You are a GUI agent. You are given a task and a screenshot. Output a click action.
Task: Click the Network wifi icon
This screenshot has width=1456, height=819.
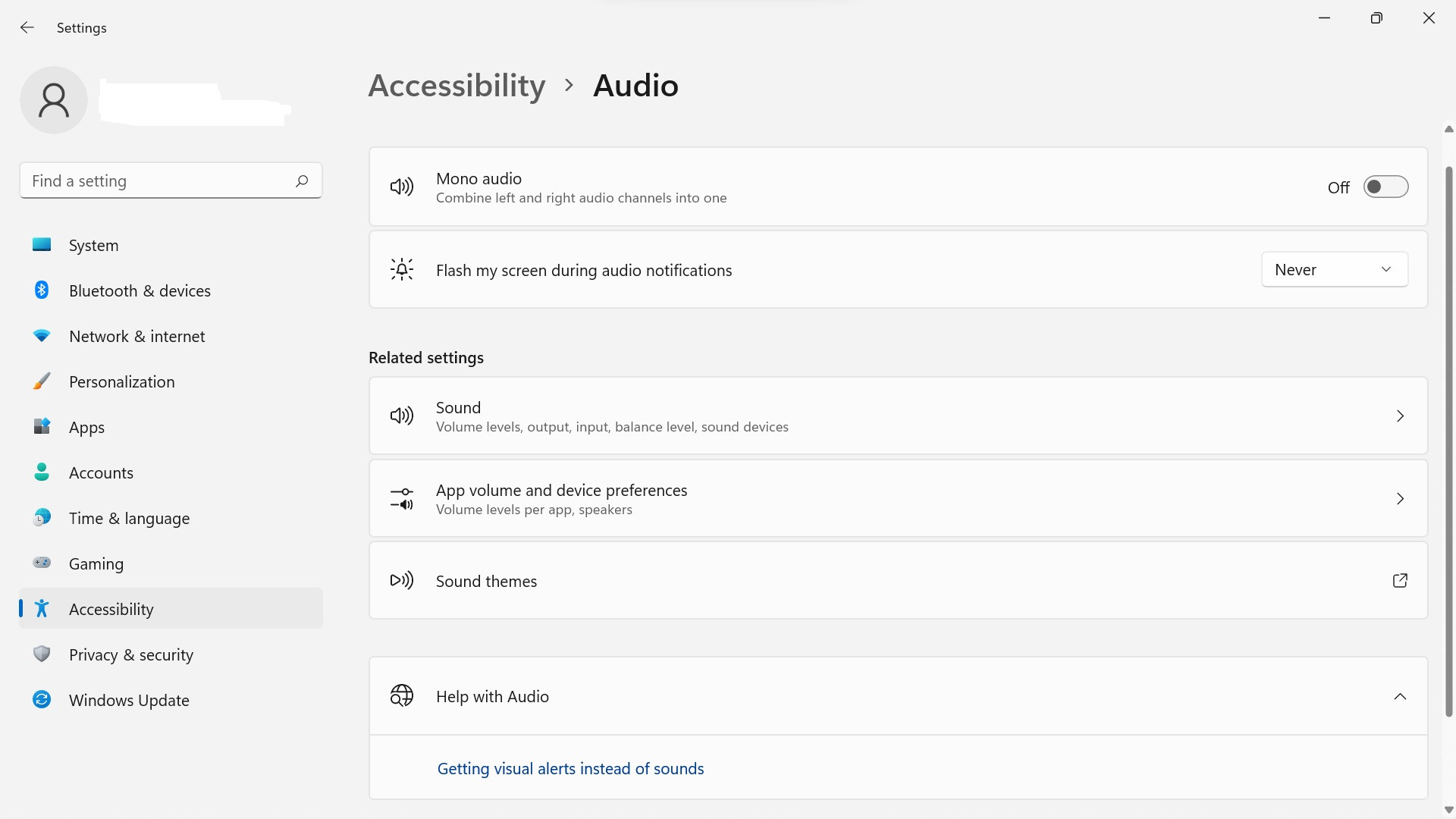pyautogui.click(x=42, y=335)
